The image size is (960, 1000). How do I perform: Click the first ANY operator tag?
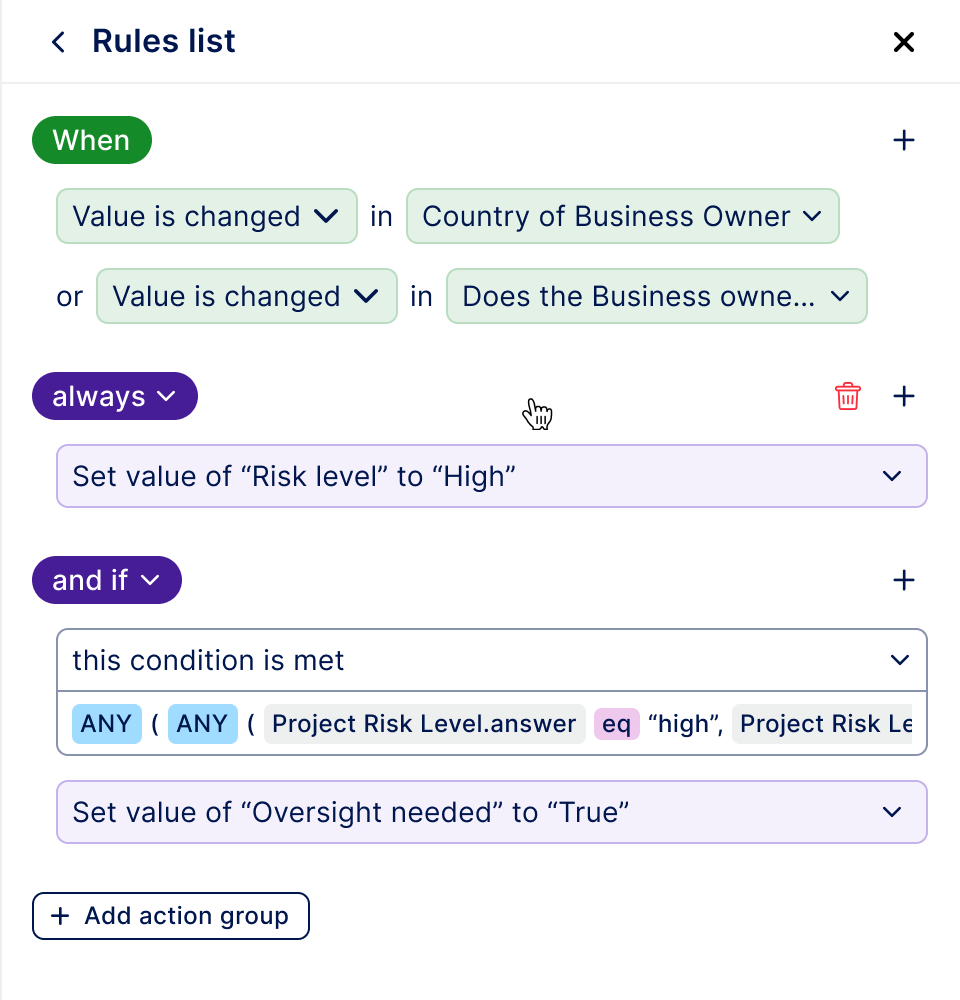106,724
